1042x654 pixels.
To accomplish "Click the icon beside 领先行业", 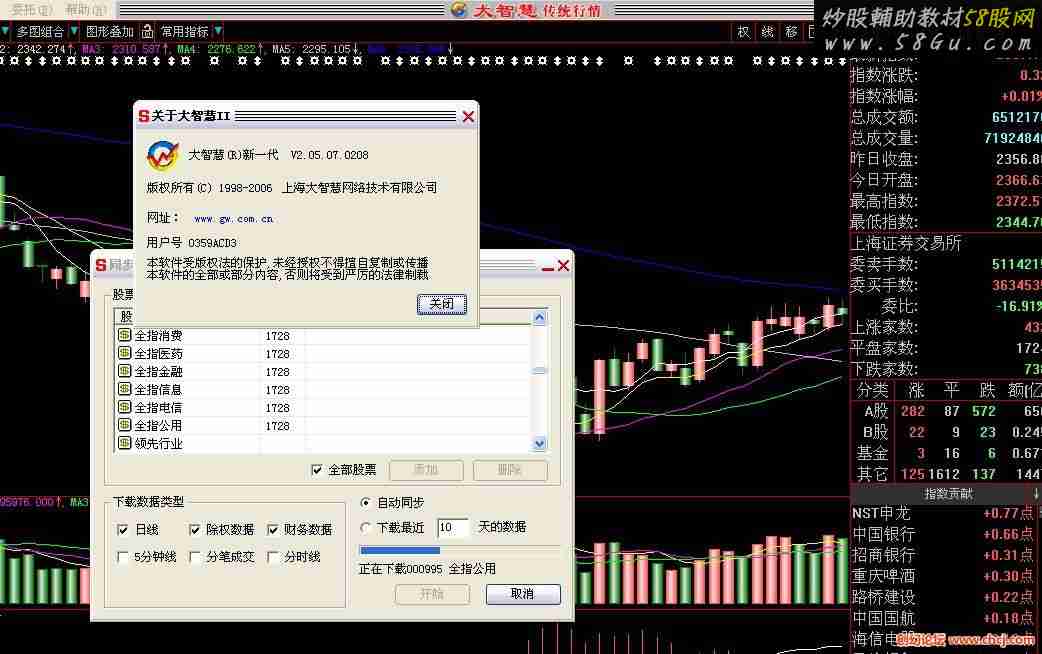I will pyautogui.click(x=124, y=443).
